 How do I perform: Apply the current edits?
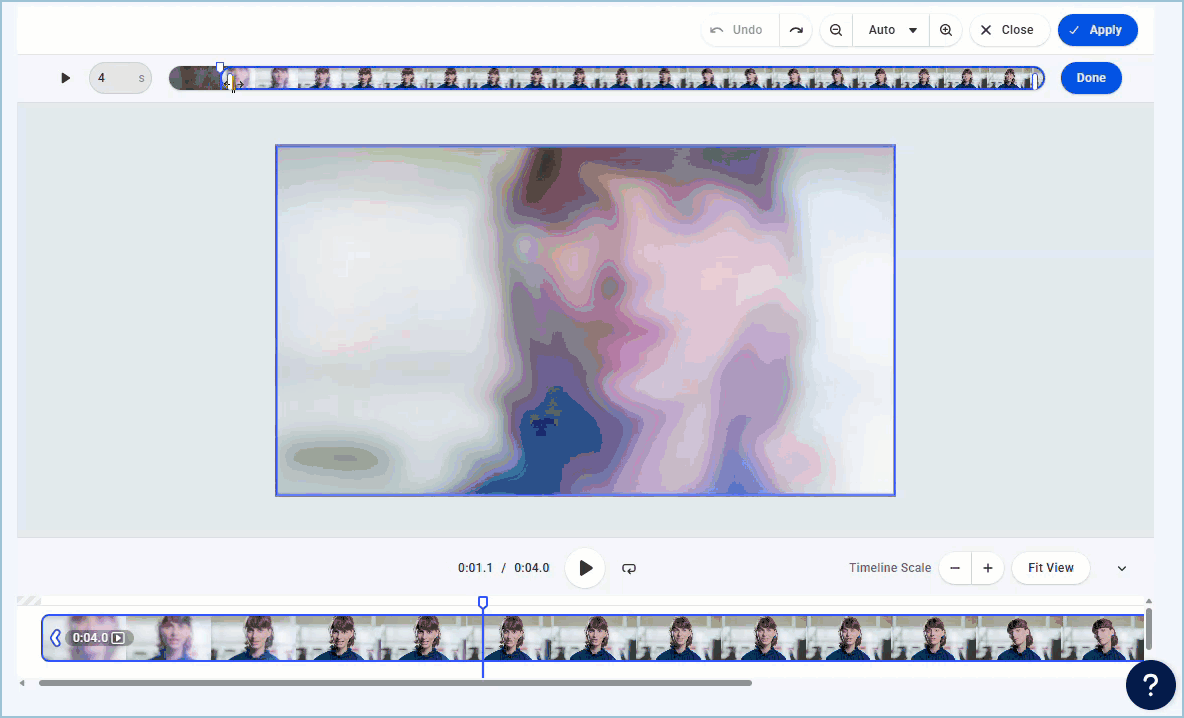[1097, 30]
